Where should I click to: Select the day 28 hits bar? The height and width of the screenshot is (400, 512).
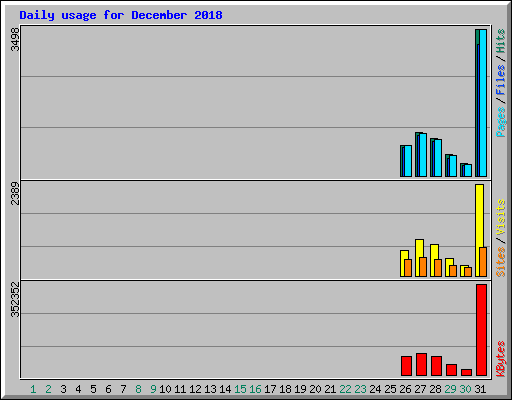click(x=432, y=157)
